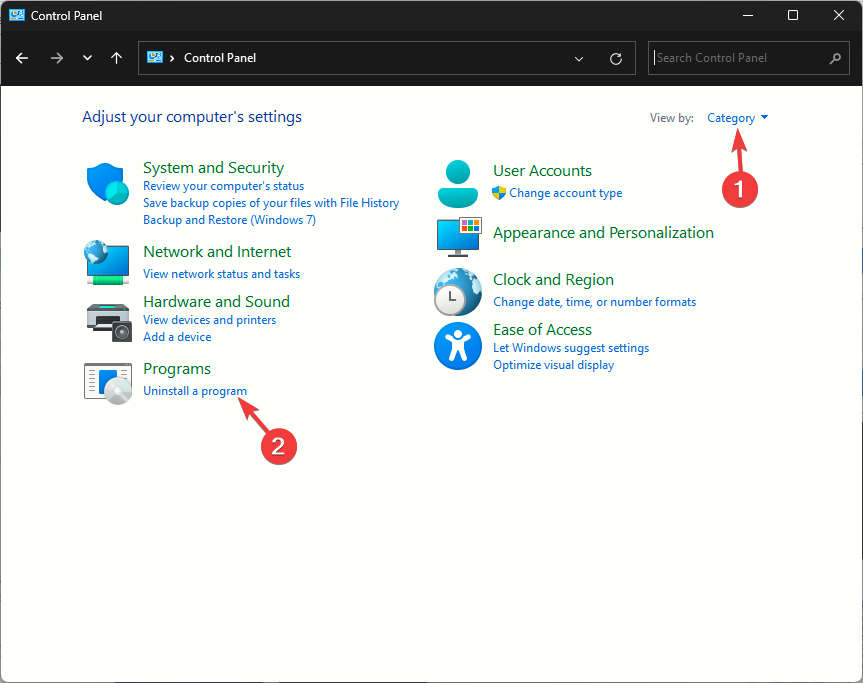Open Ease of Access category
Image resolution: width=863 pixels, height=683 pixels.
(x=542, y=330)
